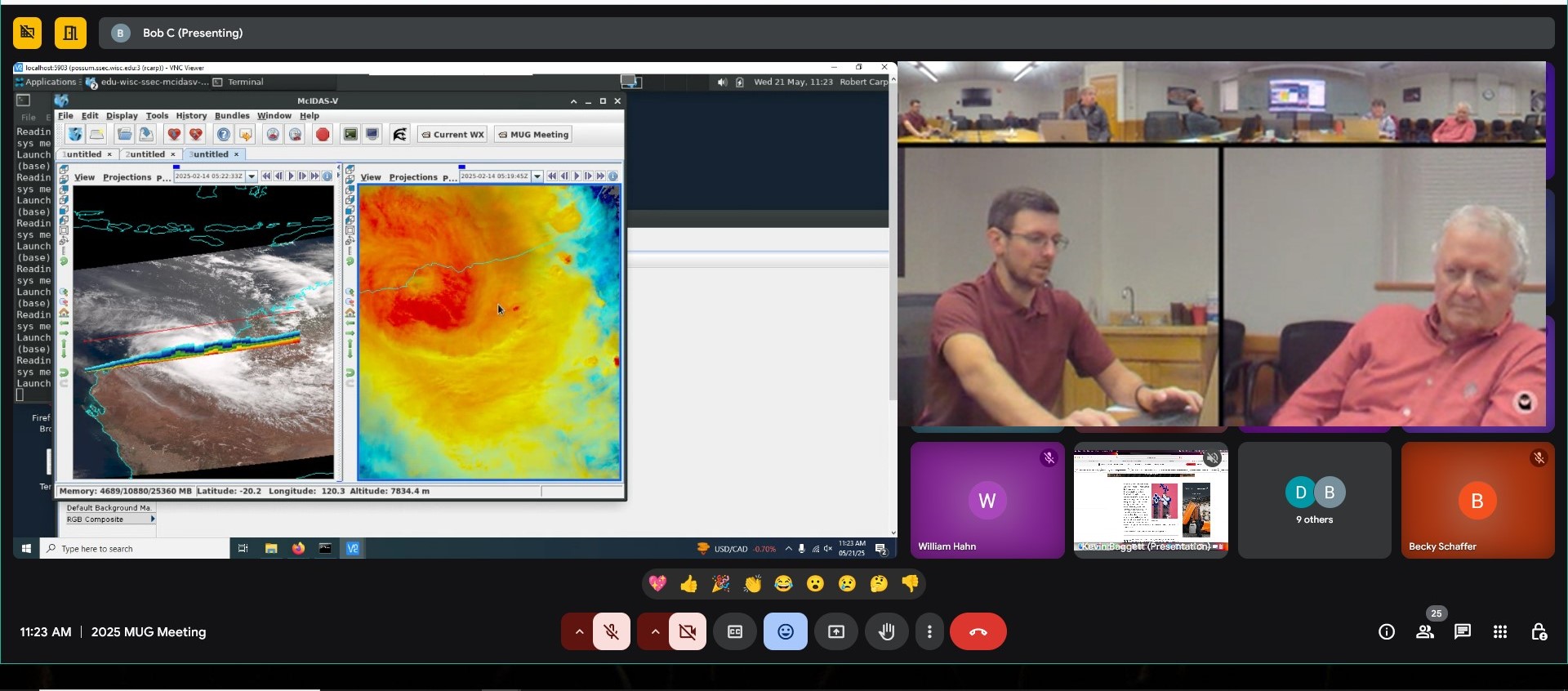Show the people list of 25 participants

tap(1425, 631)
